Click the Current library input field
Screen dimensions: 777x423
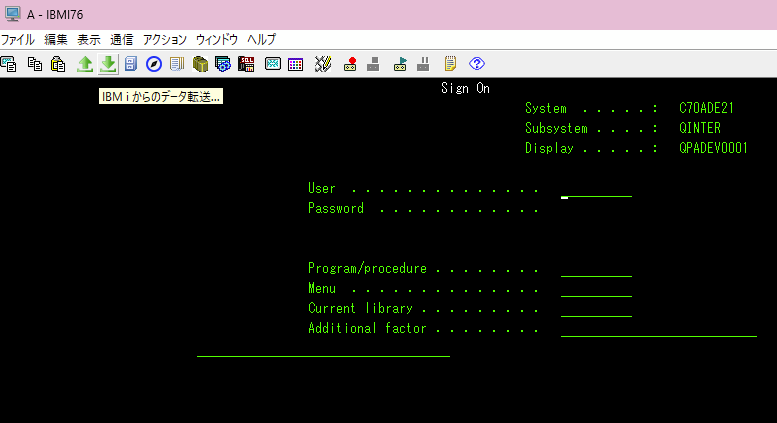click(x=596, y=309)
